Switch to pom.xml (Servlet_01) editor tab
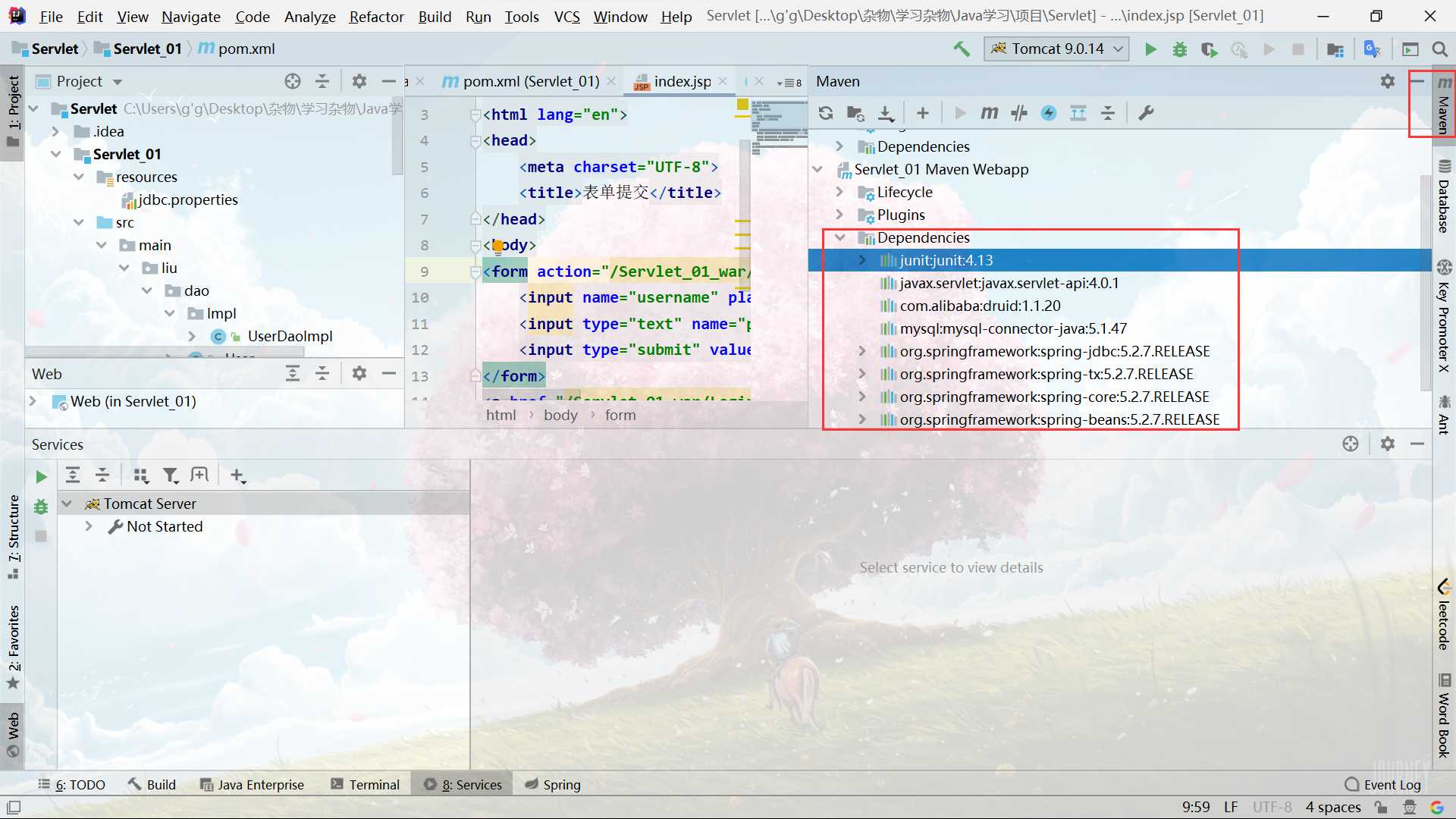The image size is (1456, 819). pyautogui.click(x=530, y=81)
